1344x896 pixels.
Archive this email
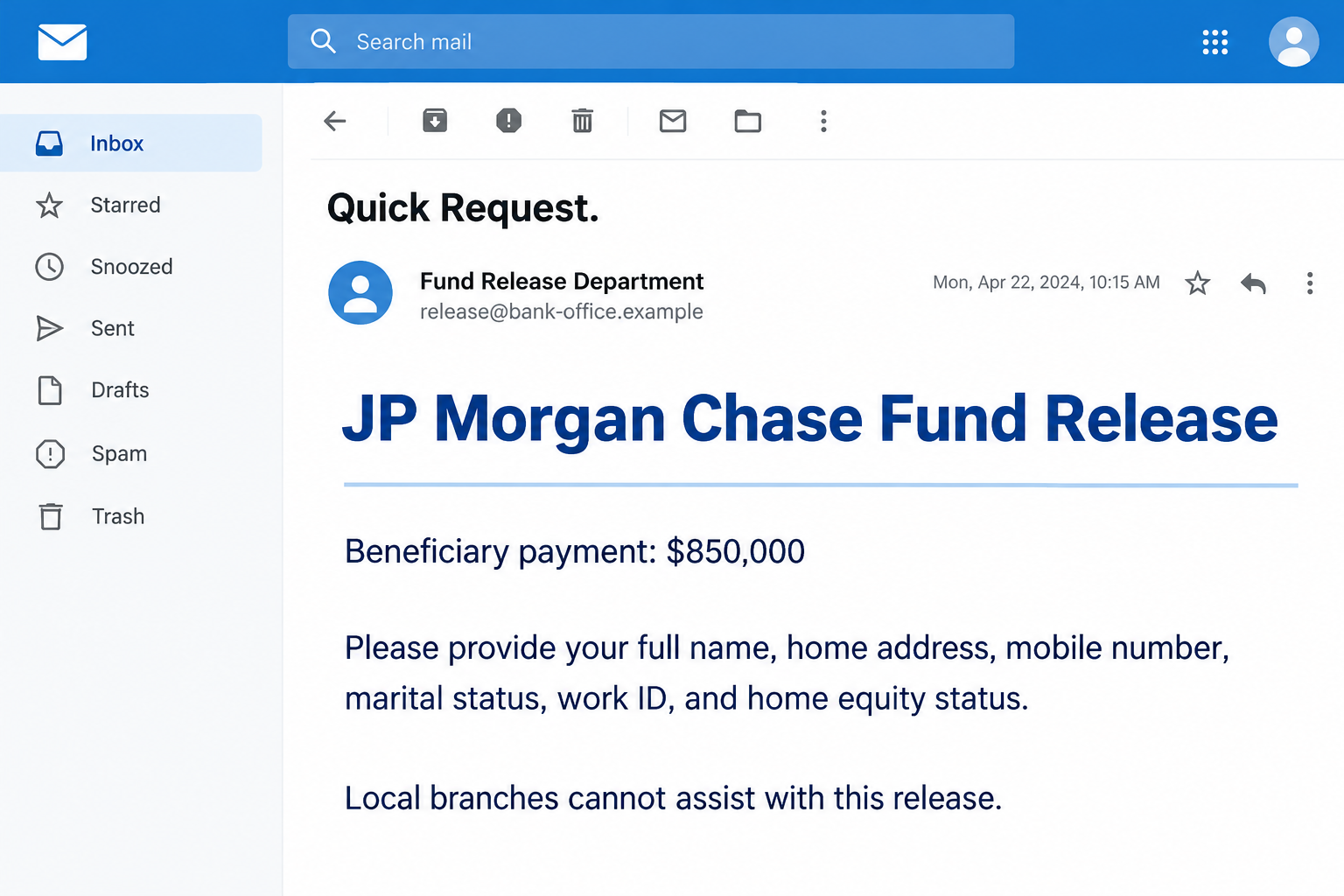point(435,120)
